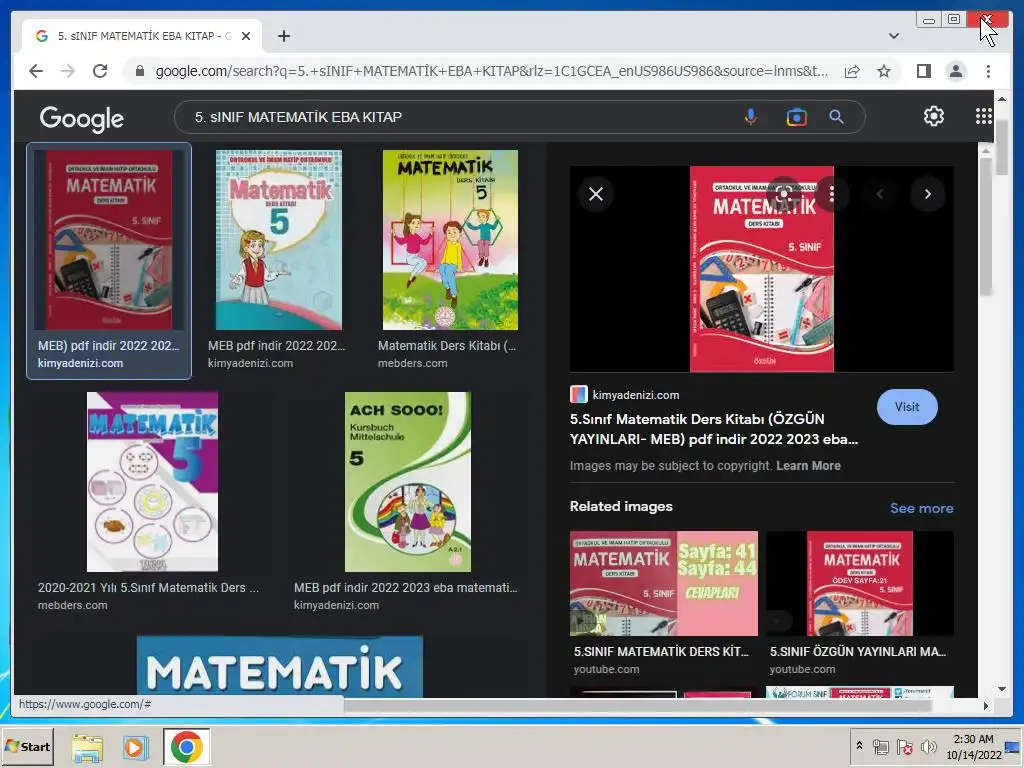Image resolution: width=1024 pixels, height=768 pixels.
Task: Open 2020-2021 Yılı 5.Sınıf Matematik caption
Action: point(148,588)
